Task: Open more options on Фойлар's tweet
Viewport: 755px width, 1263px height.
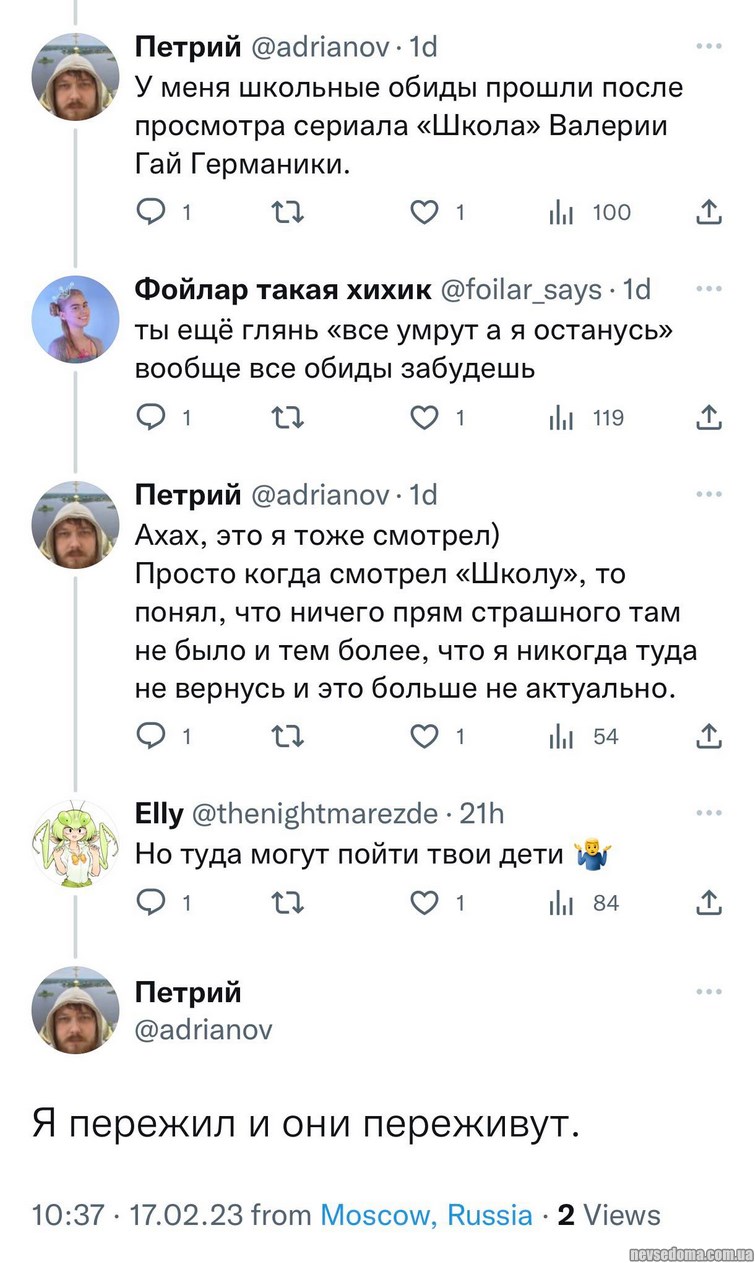Action: click(x=708, y=289)
